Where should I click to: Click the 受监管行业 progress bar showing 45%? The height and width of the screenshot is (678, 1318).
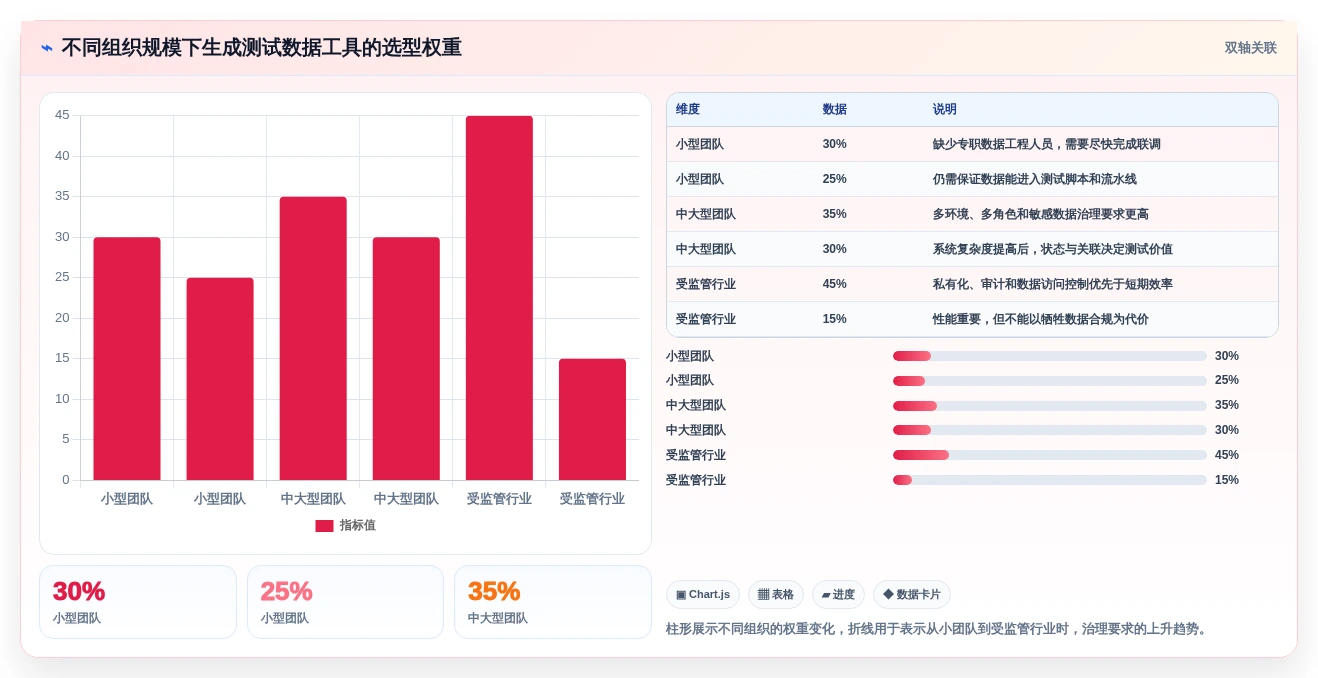click(1050, 455)
